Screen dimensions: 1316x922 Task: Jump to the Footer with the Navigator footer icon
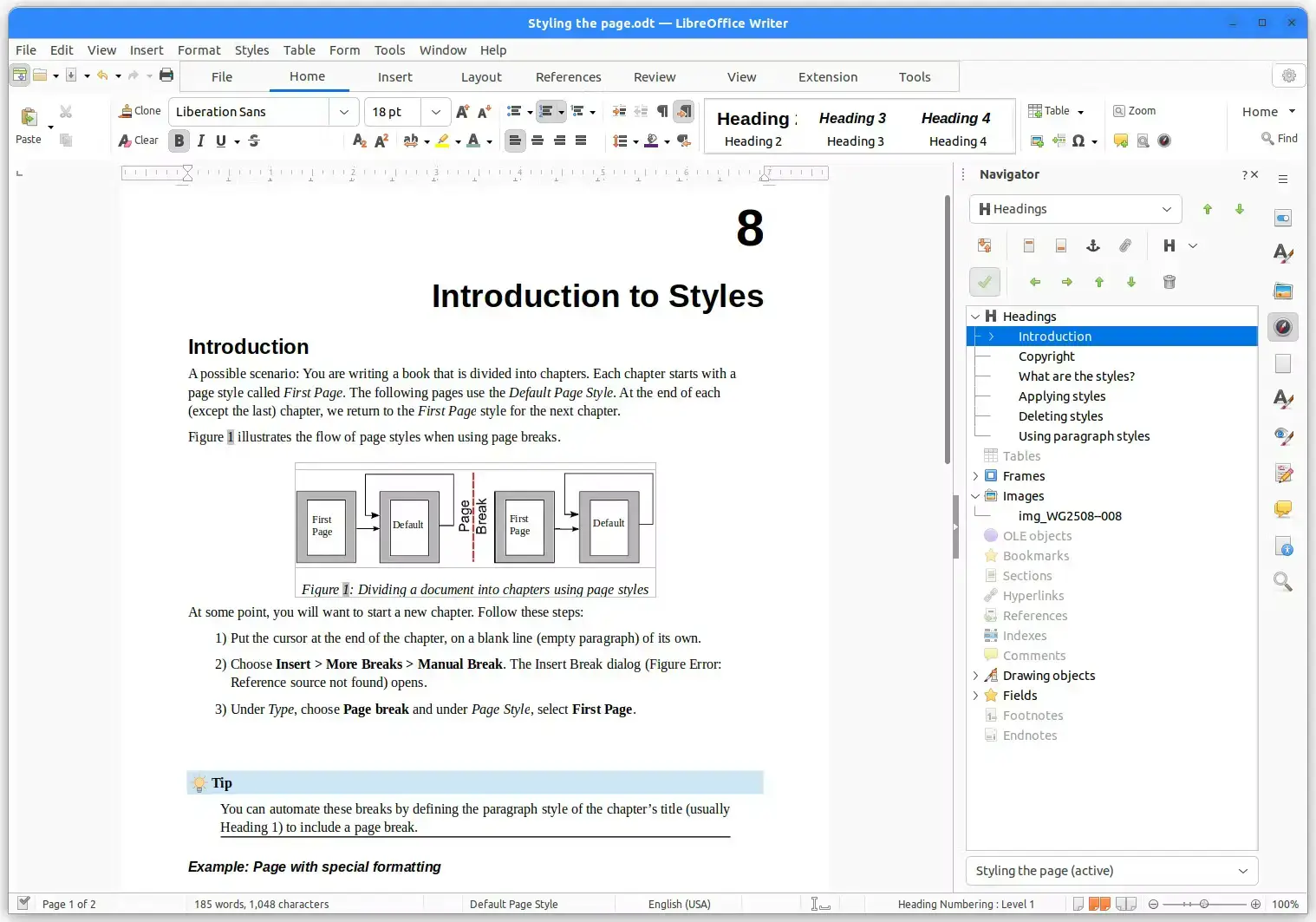point(1061,246)
